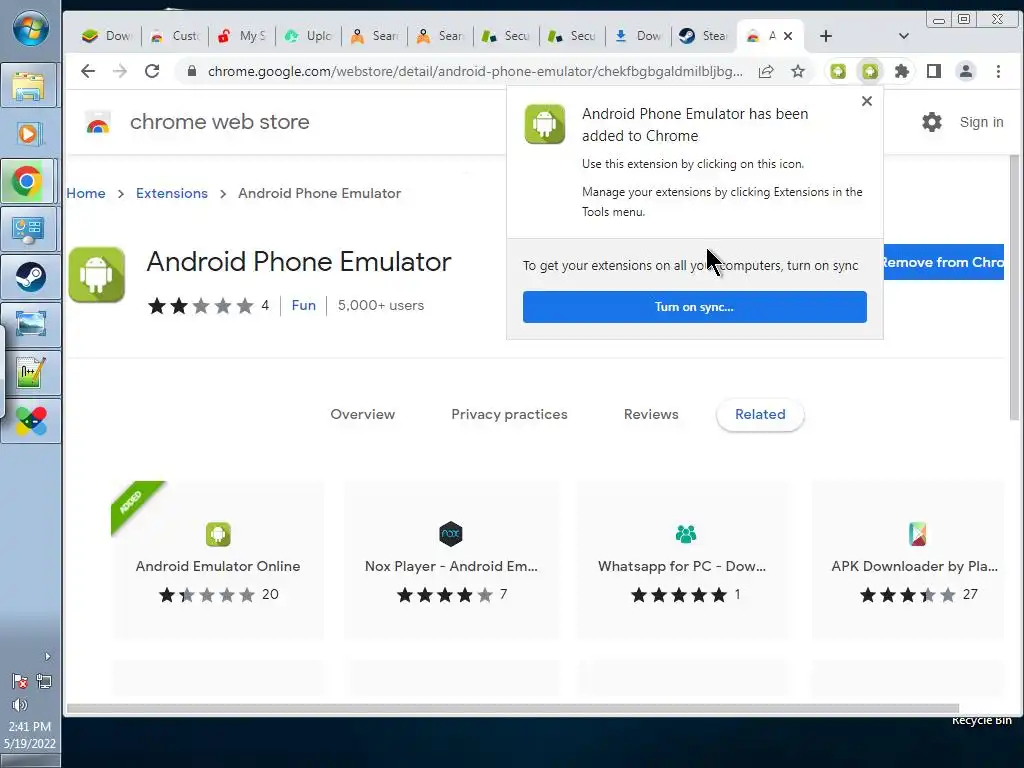
Task: Switch to the Uplo tab
Action: 309,36
